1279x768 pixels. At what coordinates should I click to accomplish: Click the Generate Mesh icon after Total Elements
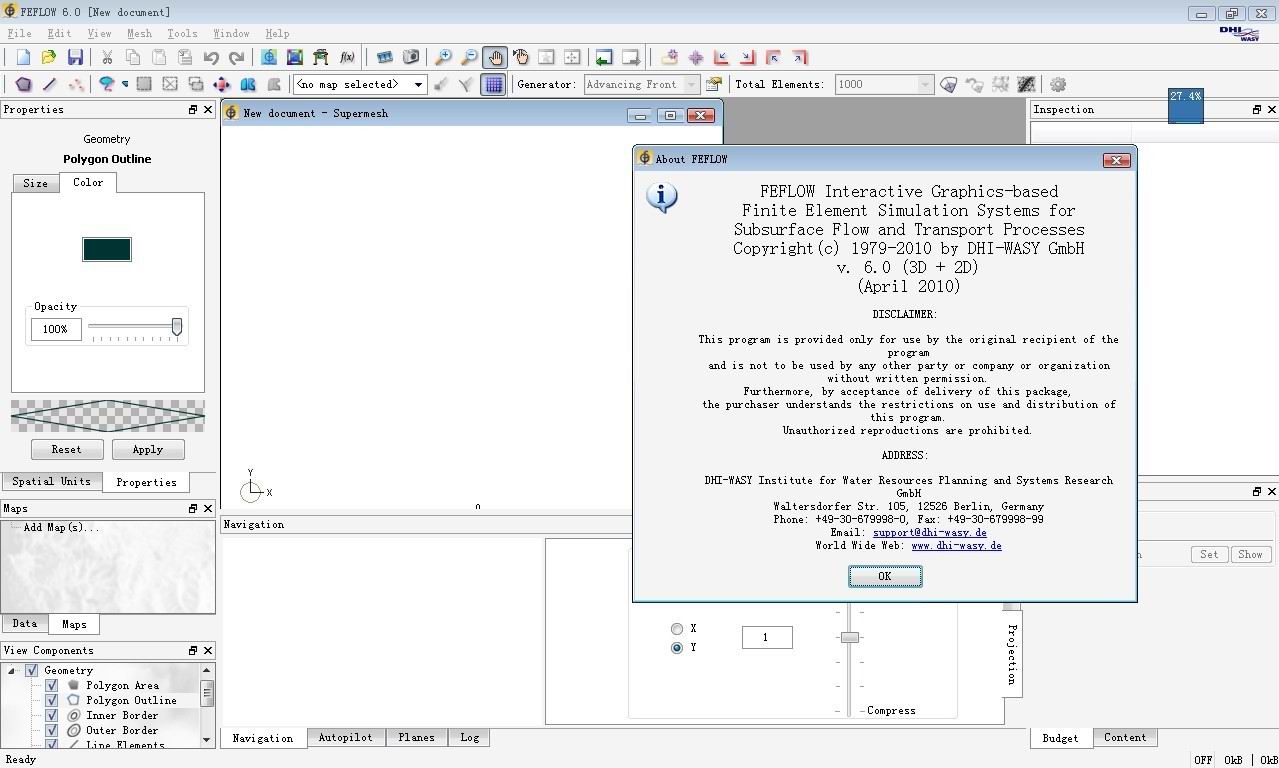[949, 85]
